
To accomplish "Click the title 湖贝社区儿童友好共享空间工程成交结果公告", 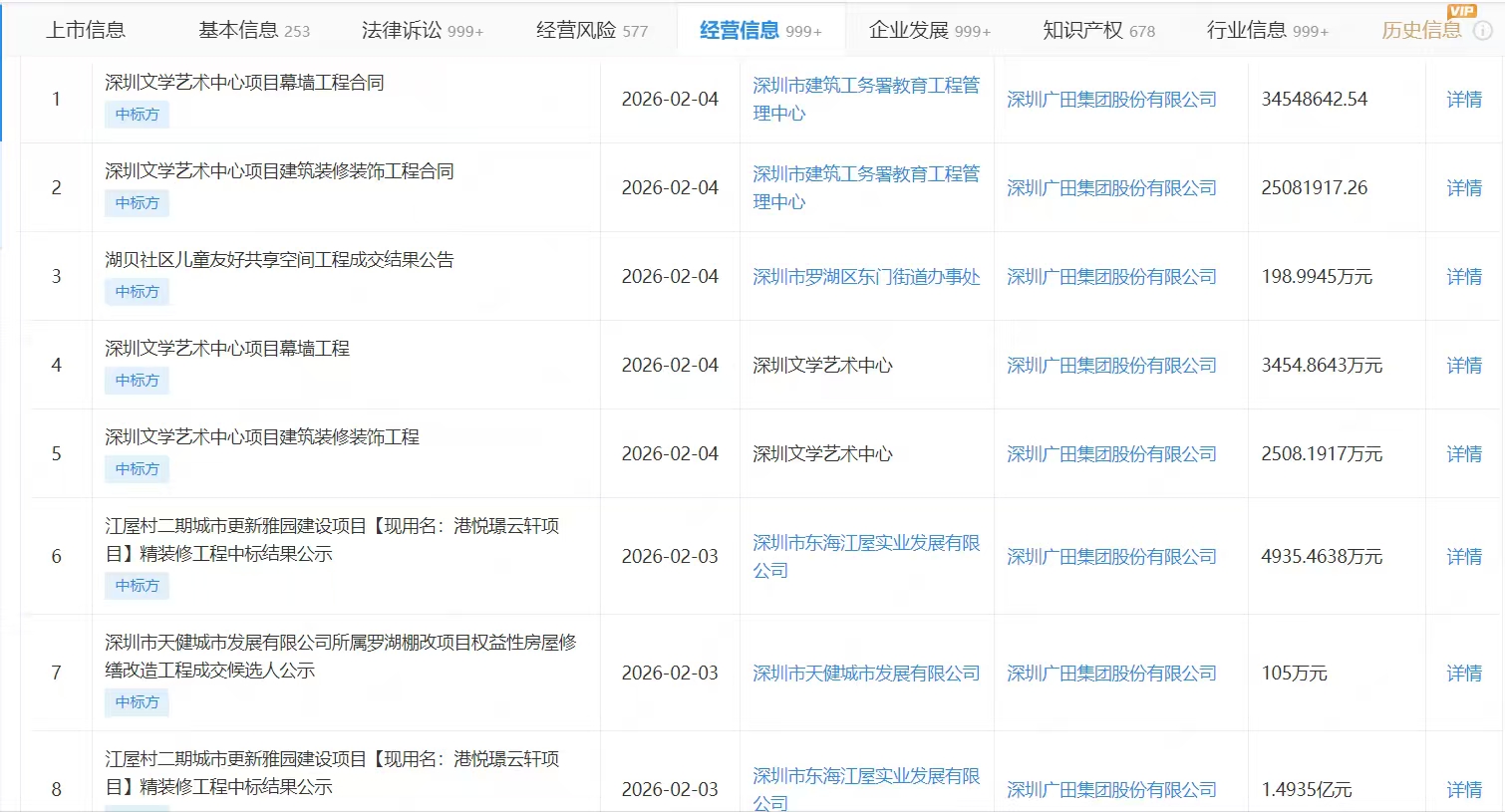I will 279,259.
